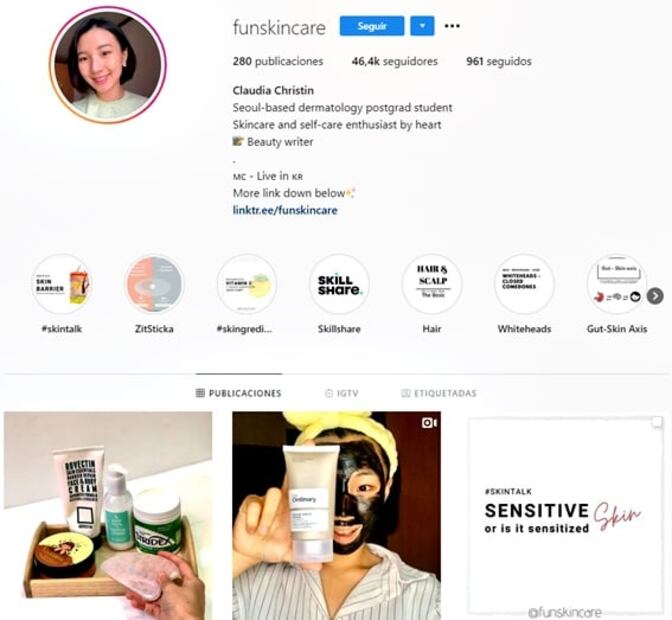Open the #skingredi... highlight circle
Viewport: 672px width, 620px height.
(247, 284)
